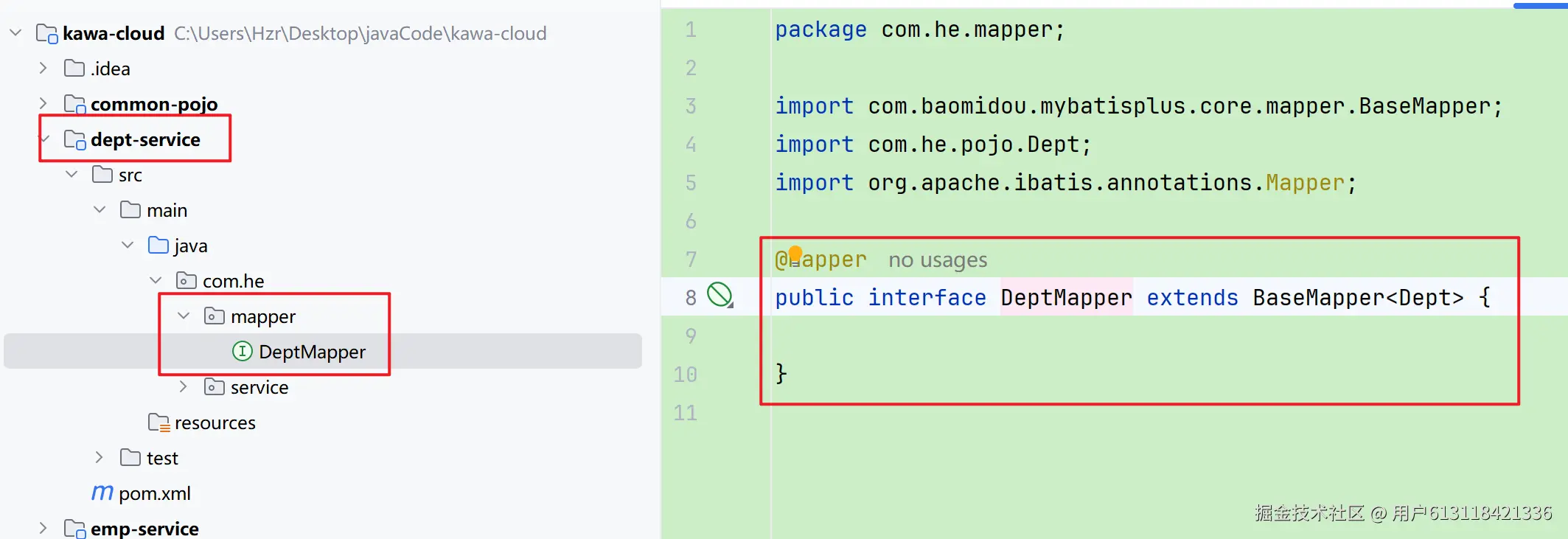Click the java source root folder icon
This screenshot has height=539, width=1568.
(158, 246)
